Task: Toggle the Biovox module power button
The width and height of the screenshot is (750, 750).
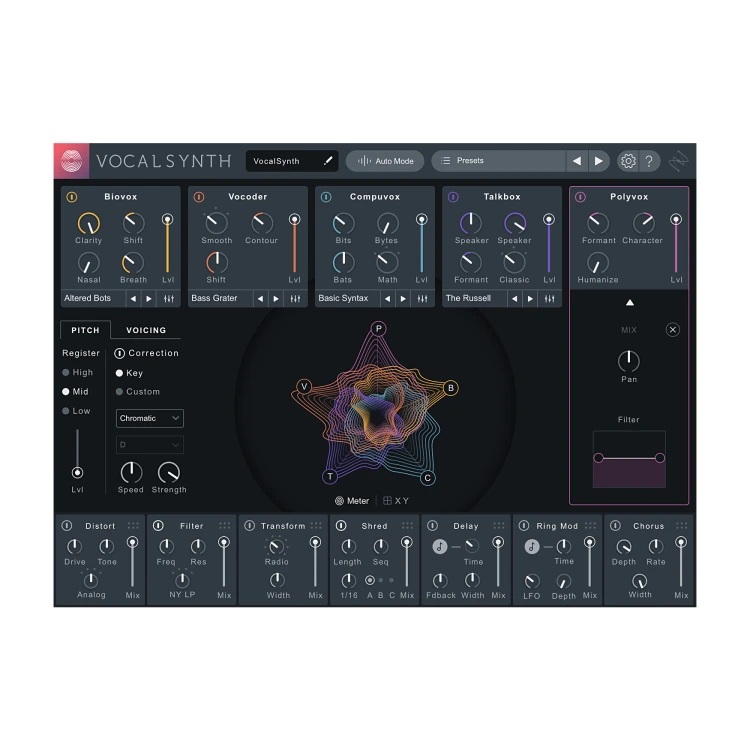Action: tap(72, 197)
